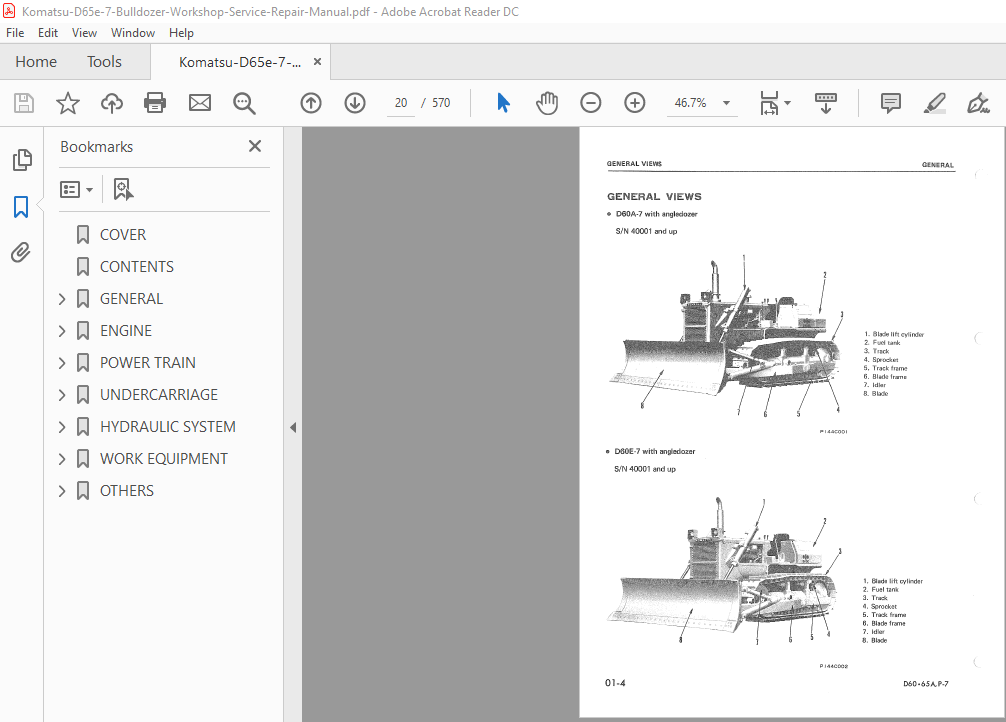Expand the WORK EQUIPMENT bookmark
1006x722 pixels.
62,459
